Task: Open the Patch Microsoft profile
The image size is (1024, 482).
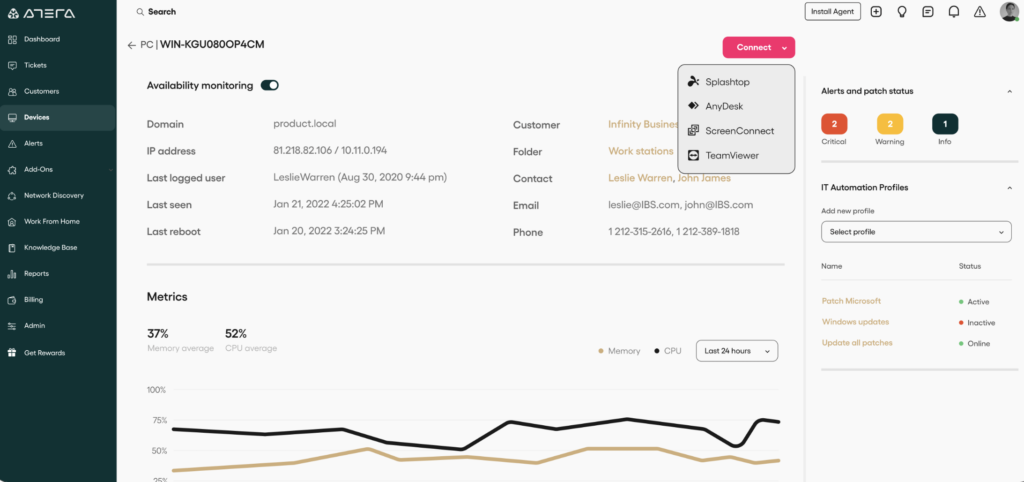Action: 851,300
